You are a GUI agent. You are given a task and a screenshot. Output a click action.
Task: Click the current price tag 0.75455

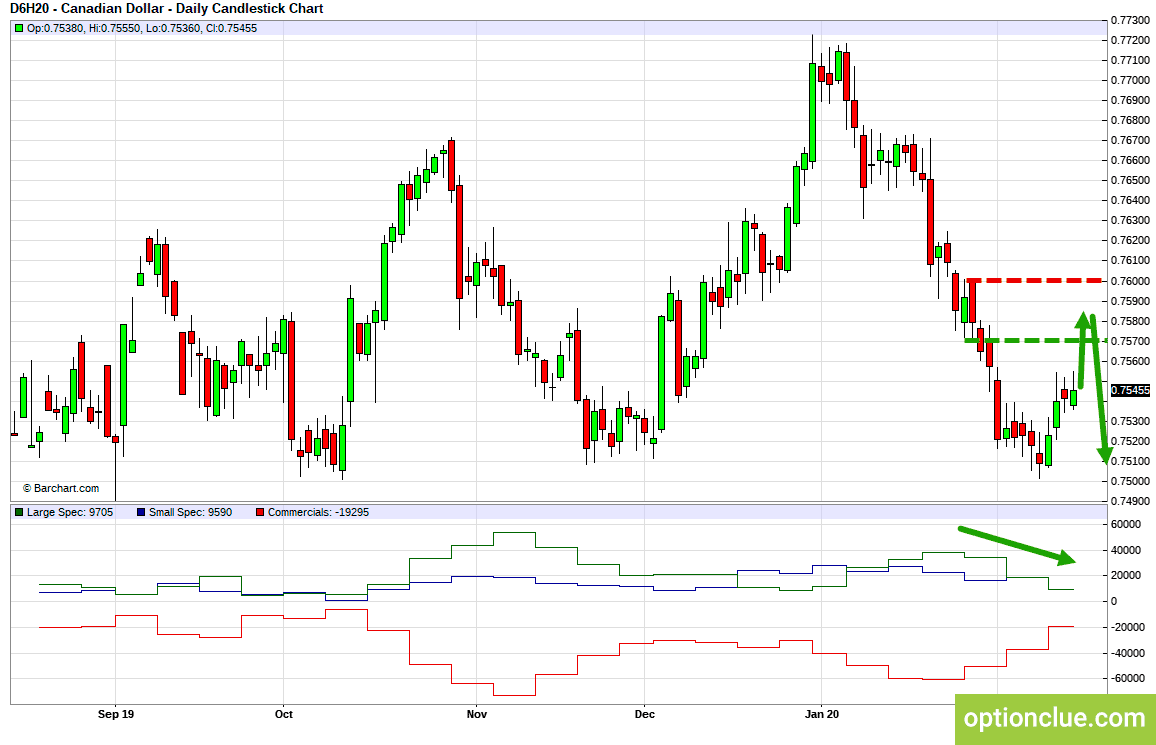click(1130, 390)
